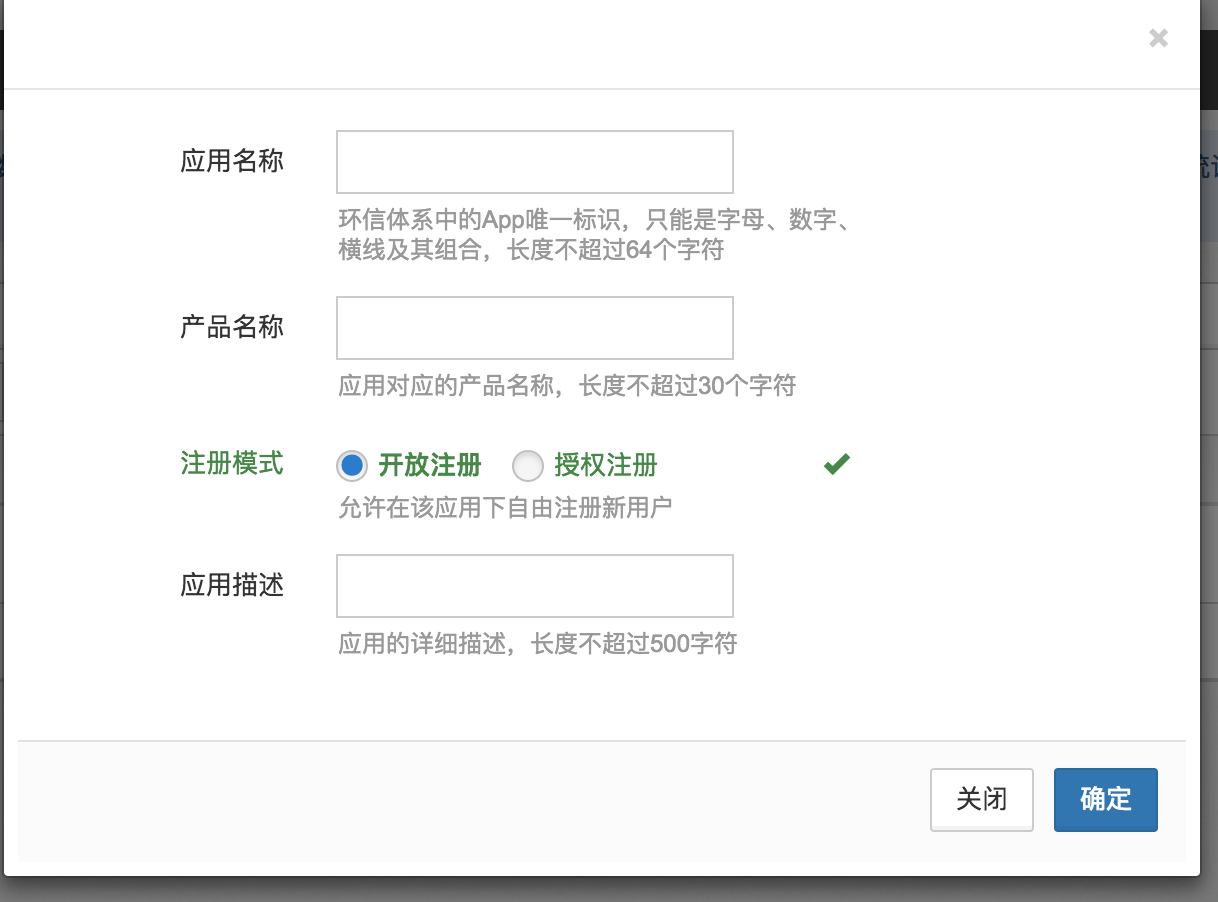Image resolution: width=1218 pixels, height=902 pixels.
Task: Click the 产品名称 field label
Action: click(x=232, y=327)
